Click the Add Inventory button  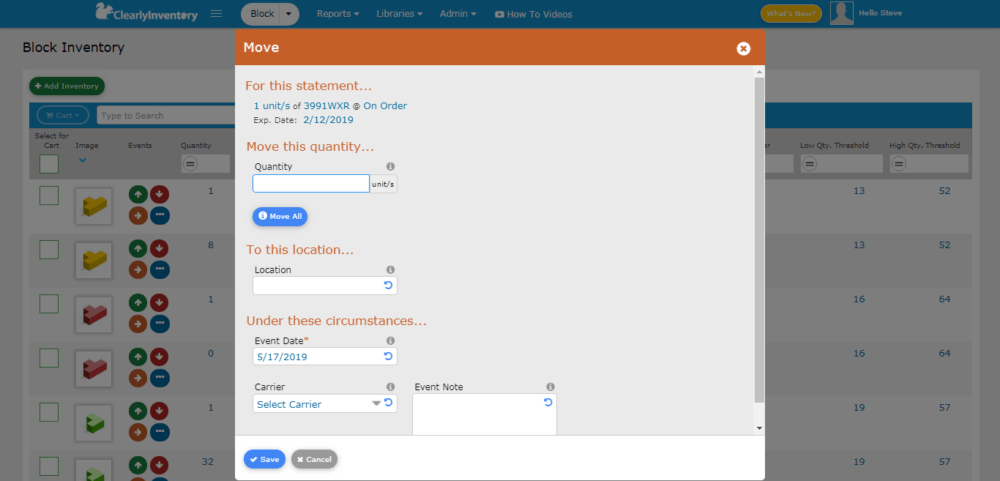[67, 86]
